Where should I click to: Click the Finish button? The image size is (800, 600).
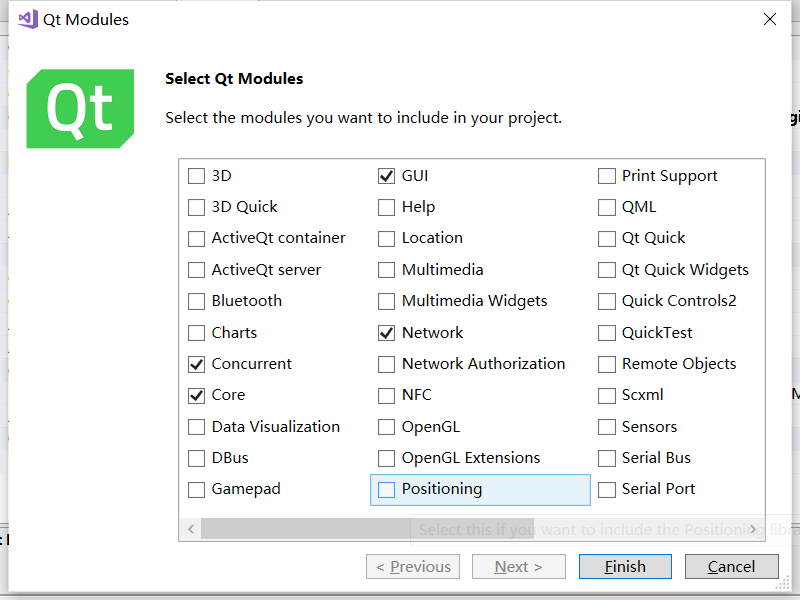pos(625,566)
